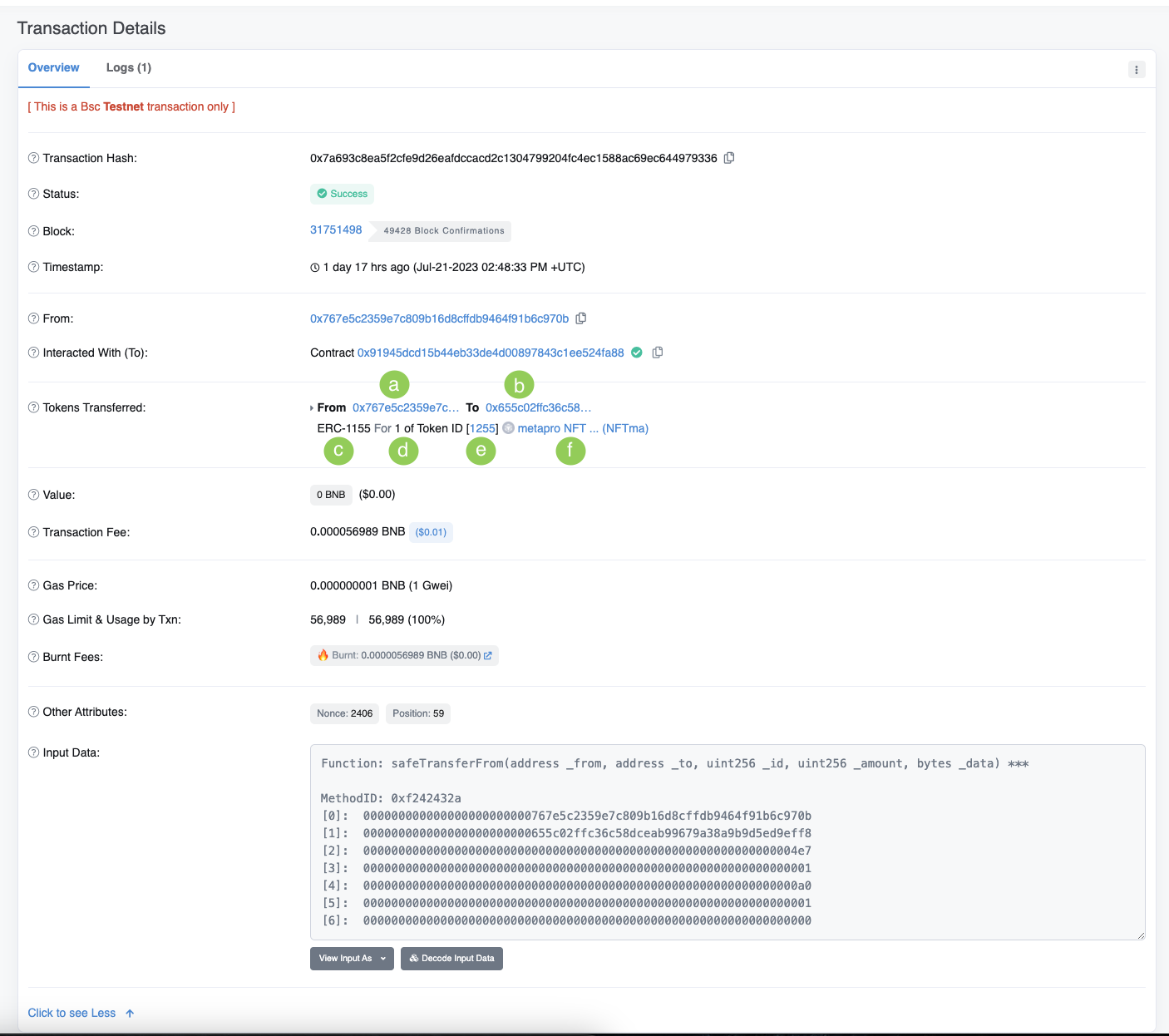Click the help icon beside Transaction Hash
The height and width of the screenshot is (1036, 1169).
[x=33, y=158]
